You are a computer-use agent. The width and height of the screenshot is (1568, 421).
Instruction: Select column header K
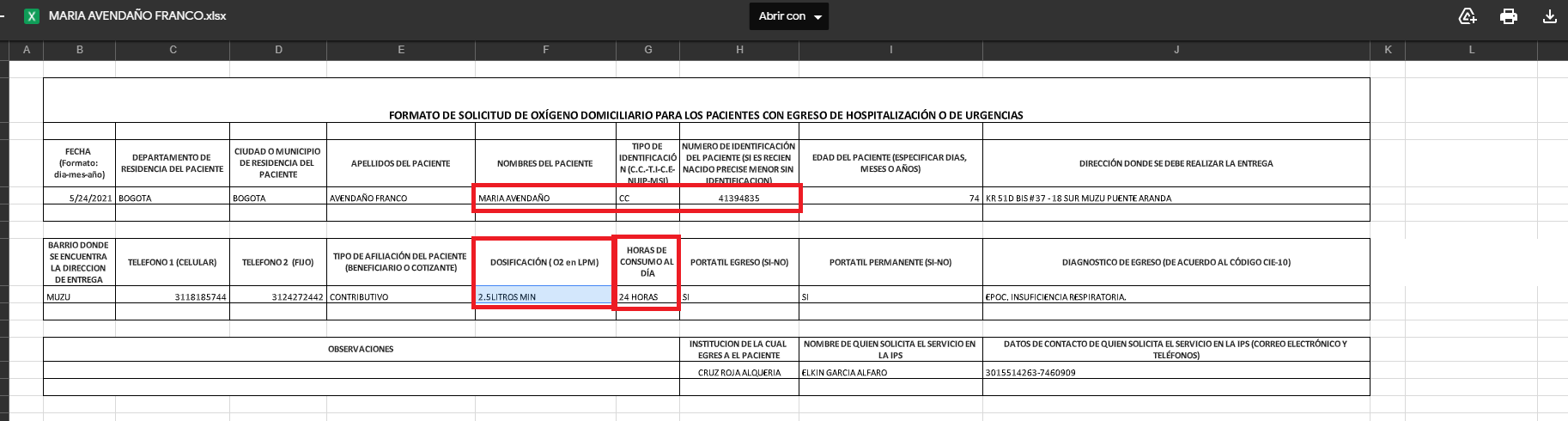pos(1388,50)
